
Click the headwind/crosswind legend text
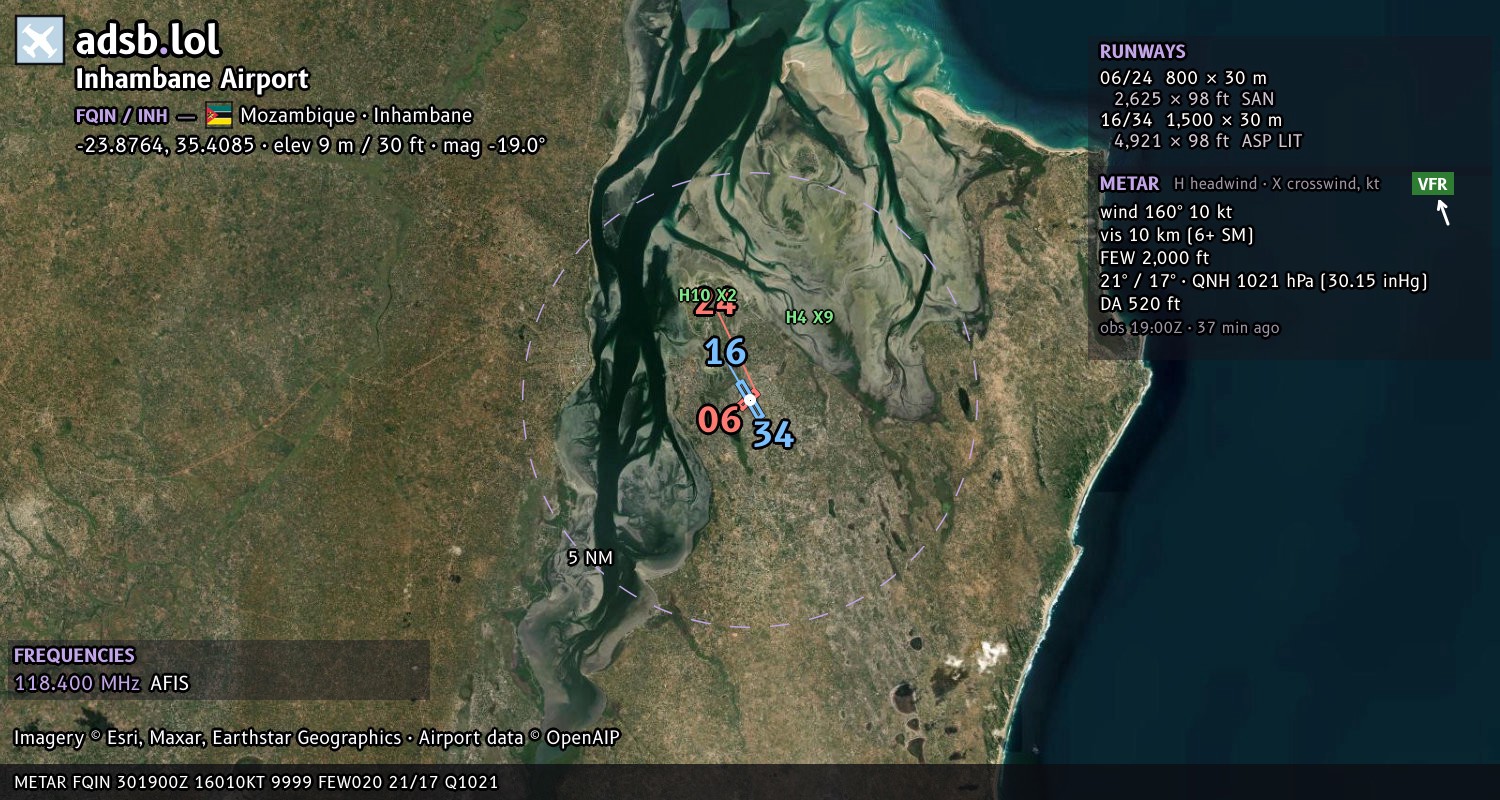coord(1276,184)
